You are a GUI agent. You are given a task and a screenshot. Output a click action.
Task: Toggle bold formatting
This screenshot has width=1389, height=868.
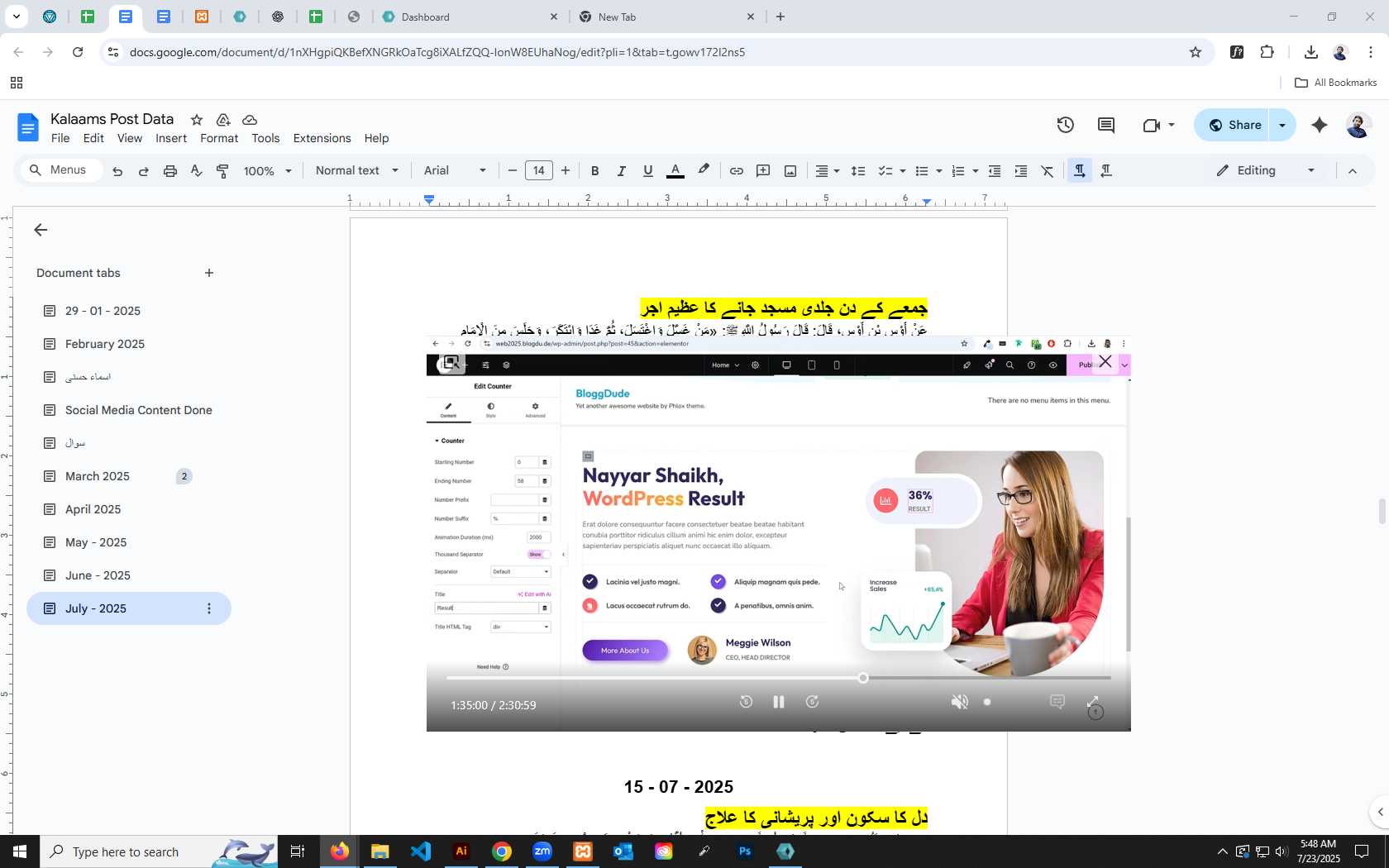594,171
